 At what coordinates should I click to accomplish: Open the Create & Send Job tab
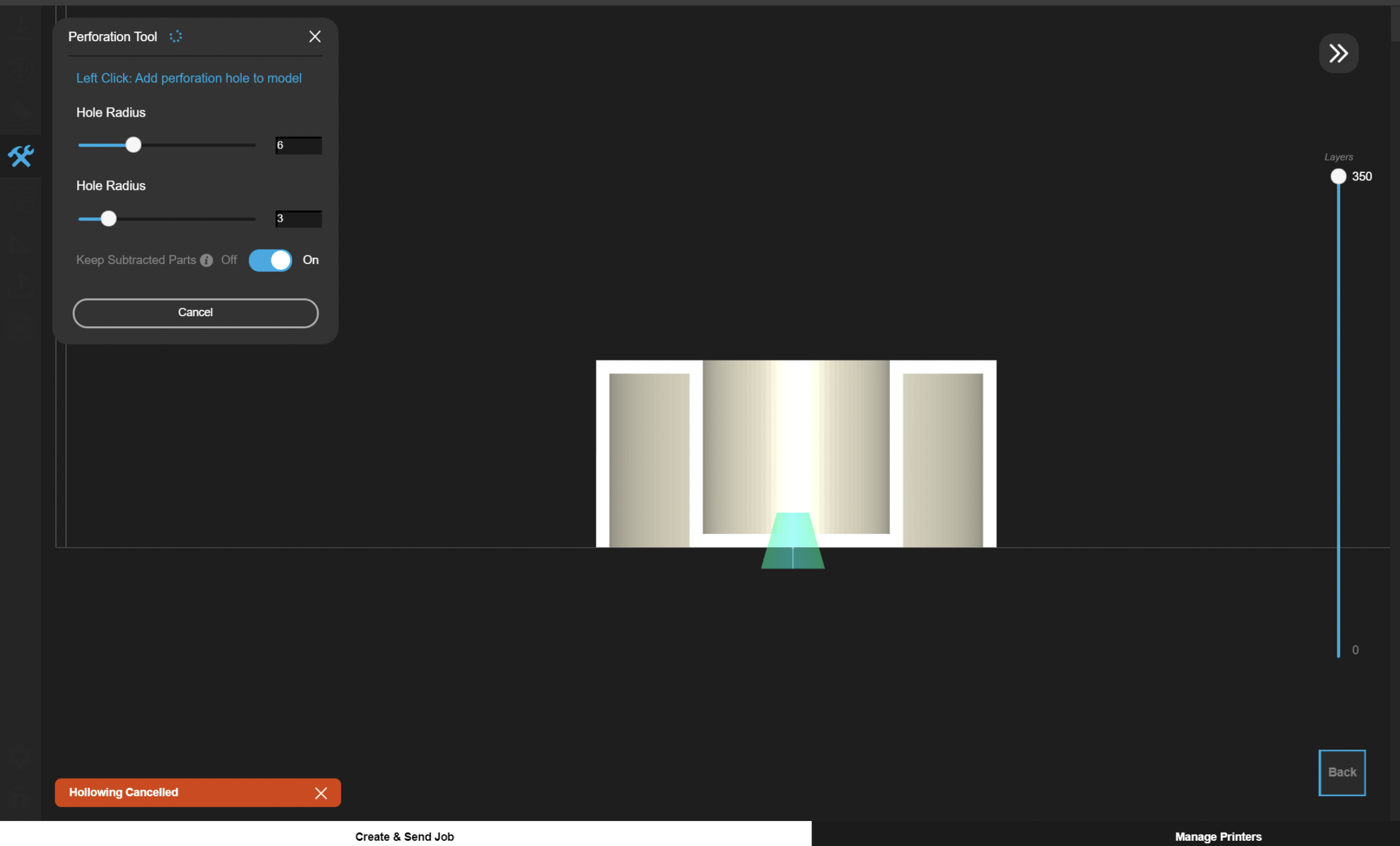pos(405,836)
